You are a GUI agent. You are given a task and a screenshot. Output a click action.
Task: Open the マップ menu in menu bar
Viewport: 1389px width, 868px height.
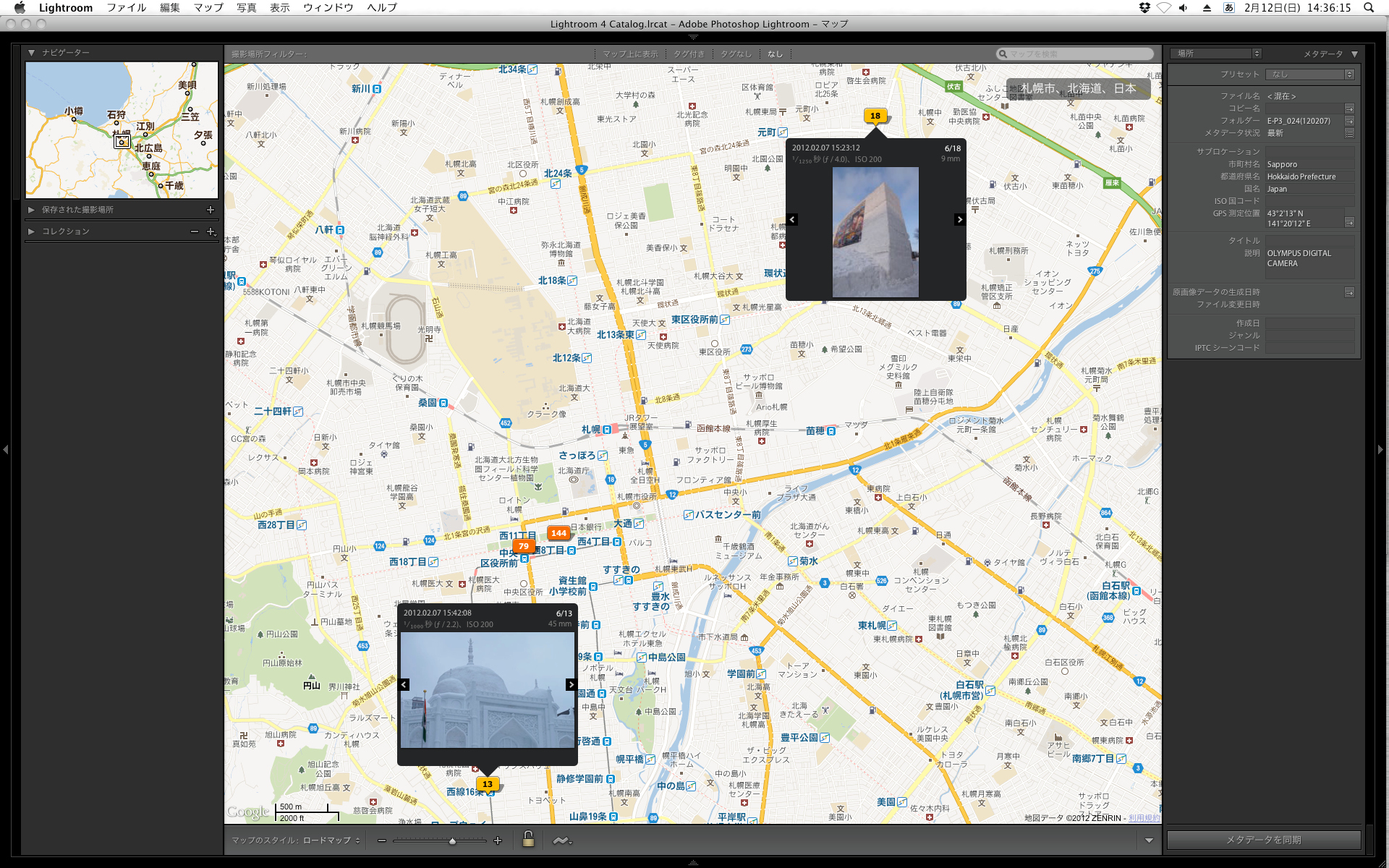[x=208, y=7]
